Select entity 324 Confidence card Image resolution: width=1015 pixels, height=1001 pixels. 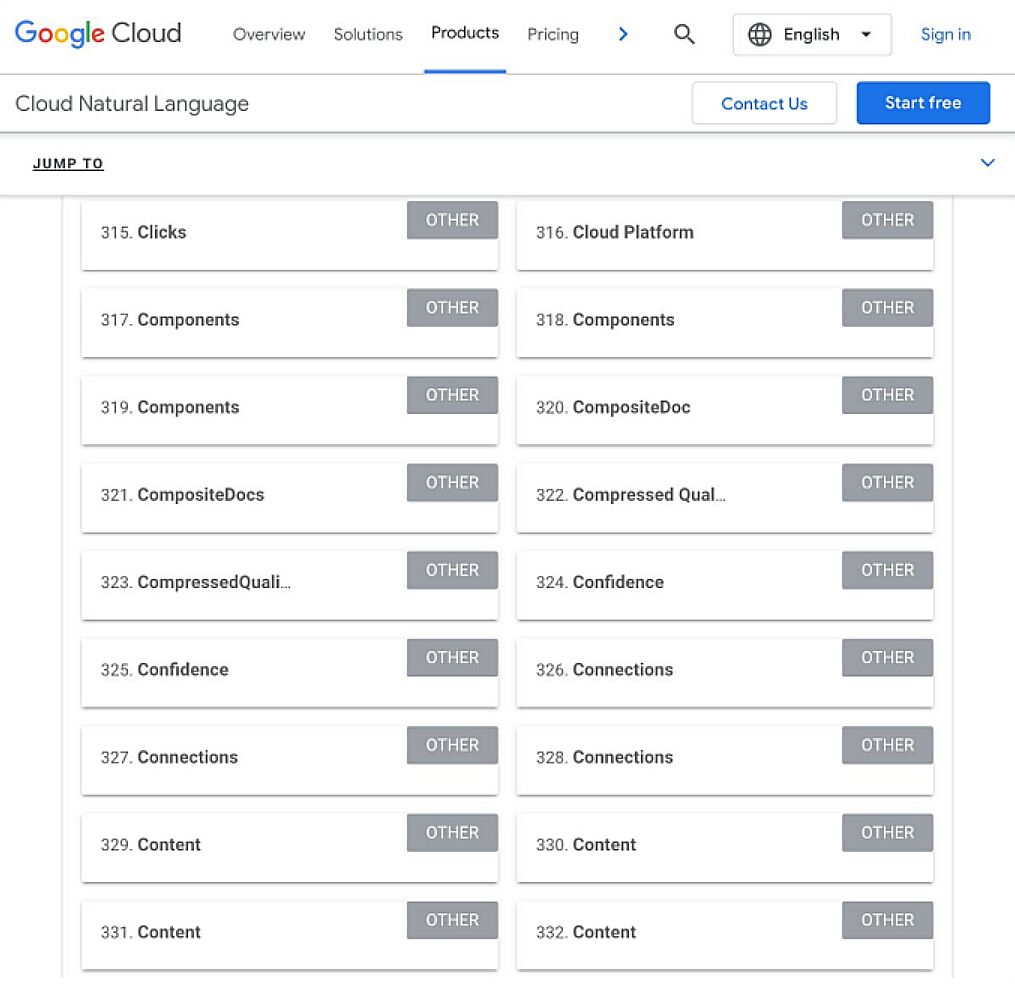[x=724, y=583]
